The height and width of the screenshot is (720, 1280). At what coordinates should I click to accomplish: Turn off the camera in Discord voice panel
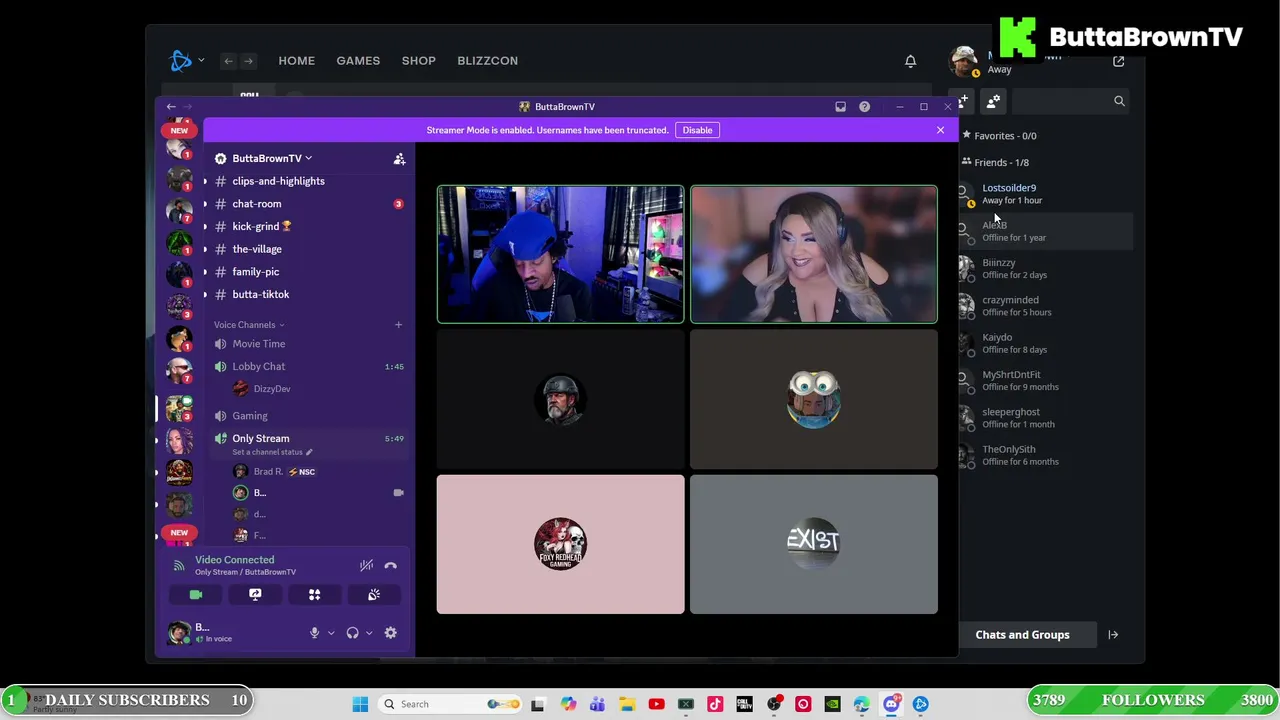click(196, 595)
